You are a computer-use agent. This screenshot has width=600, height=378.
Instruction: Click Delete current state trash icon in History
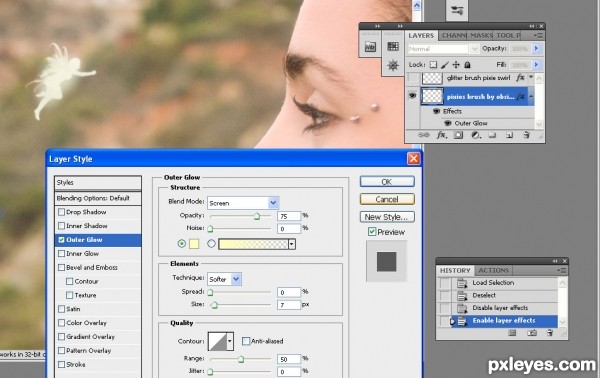click(x=550, y=333)
